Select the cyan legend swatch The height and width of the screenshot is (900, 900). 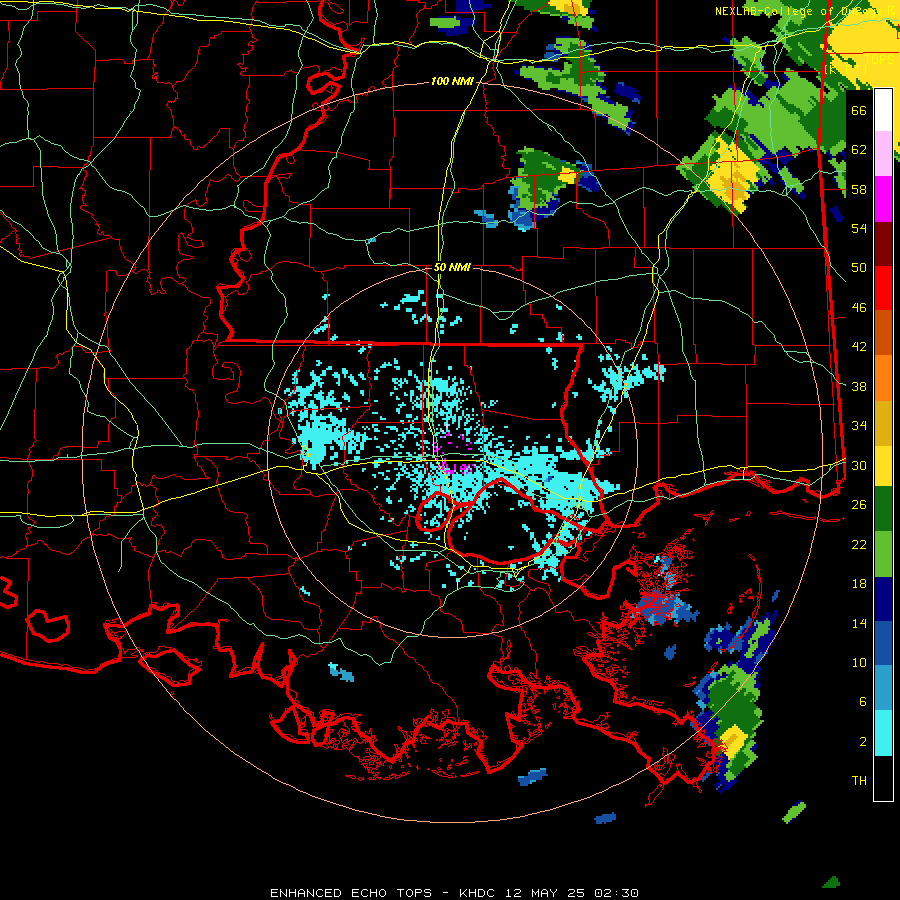click(x=883, y=733)
